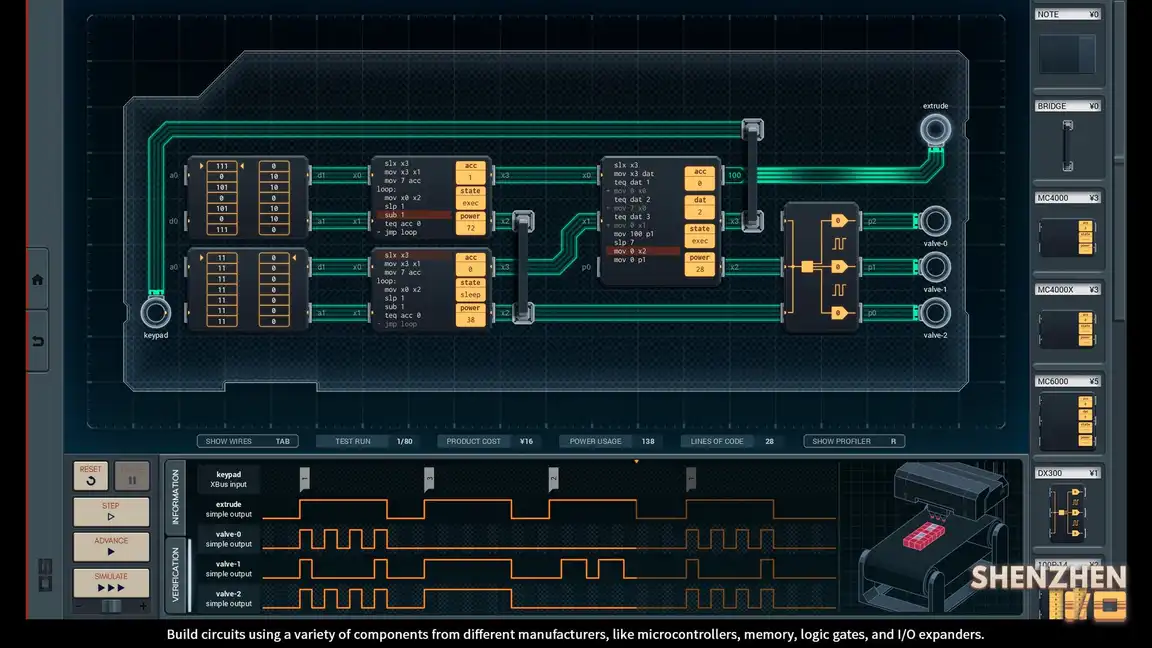This screenshot has width=1152, height=648.
Task: Select the DX300 expander chip on board
Action: pos(821,267)
